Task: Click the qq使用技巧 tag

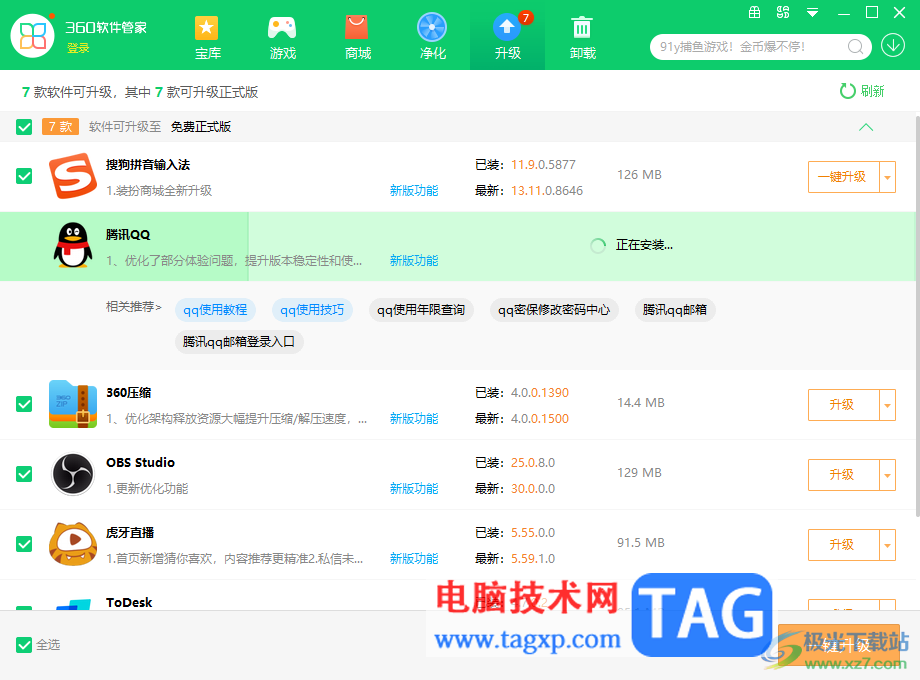Action: tap(312, 310)
